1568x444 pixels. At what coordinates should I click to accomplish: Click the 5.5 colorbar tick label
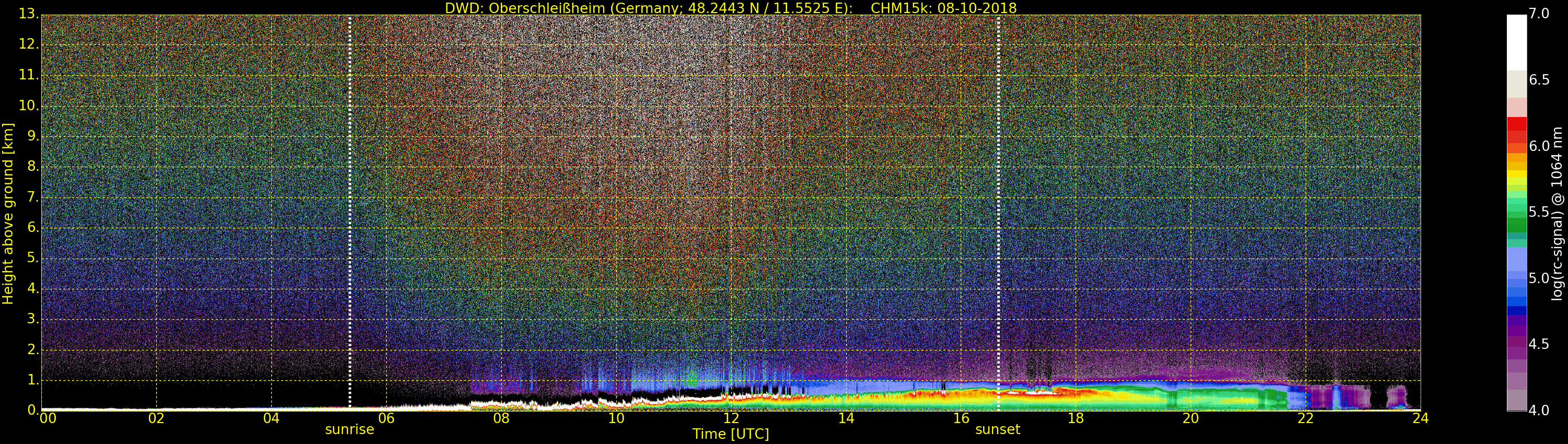[1539, 212]
